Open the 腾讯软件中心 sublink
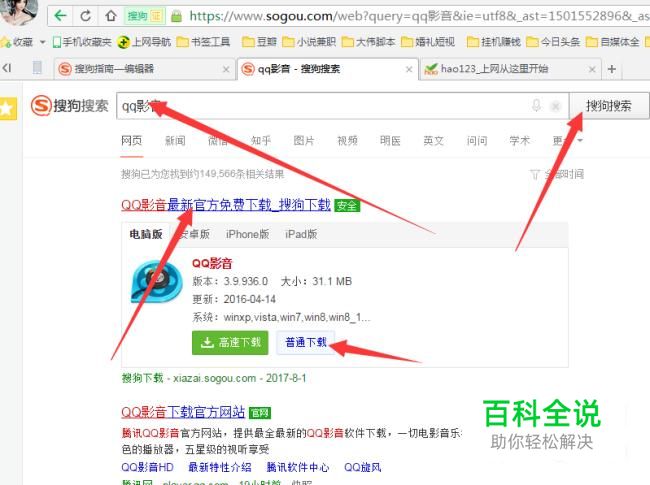Image resolution: width=650 pixels, height=485 pixels. pyautogui.click(x=298, y=468)
